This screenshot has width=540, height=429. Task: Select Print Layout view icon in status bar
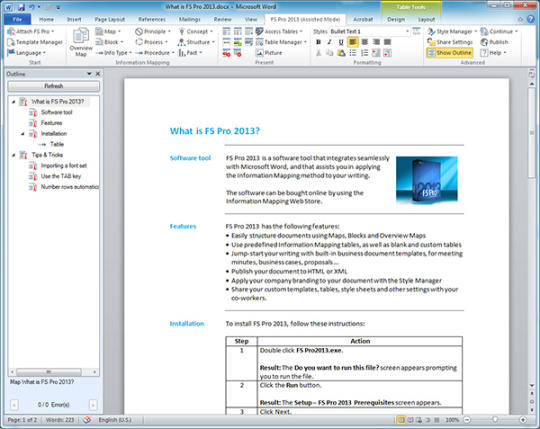[401, 420]
